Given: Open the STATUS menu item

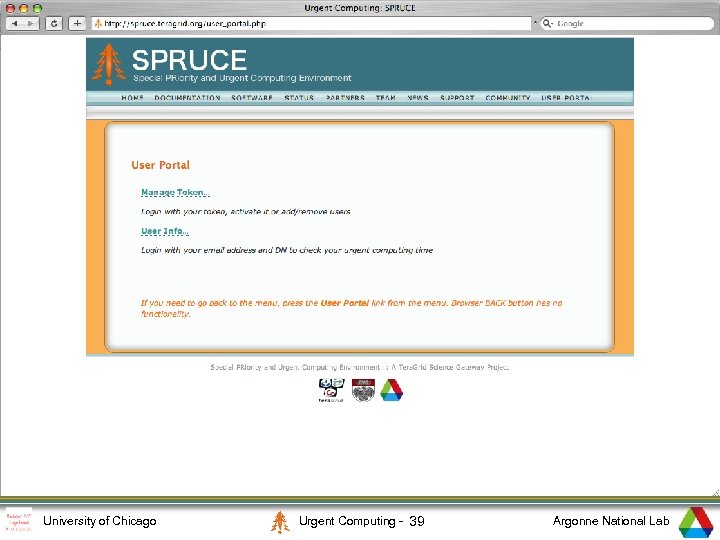Looking at the screenshot, I should tap(299, 98).
